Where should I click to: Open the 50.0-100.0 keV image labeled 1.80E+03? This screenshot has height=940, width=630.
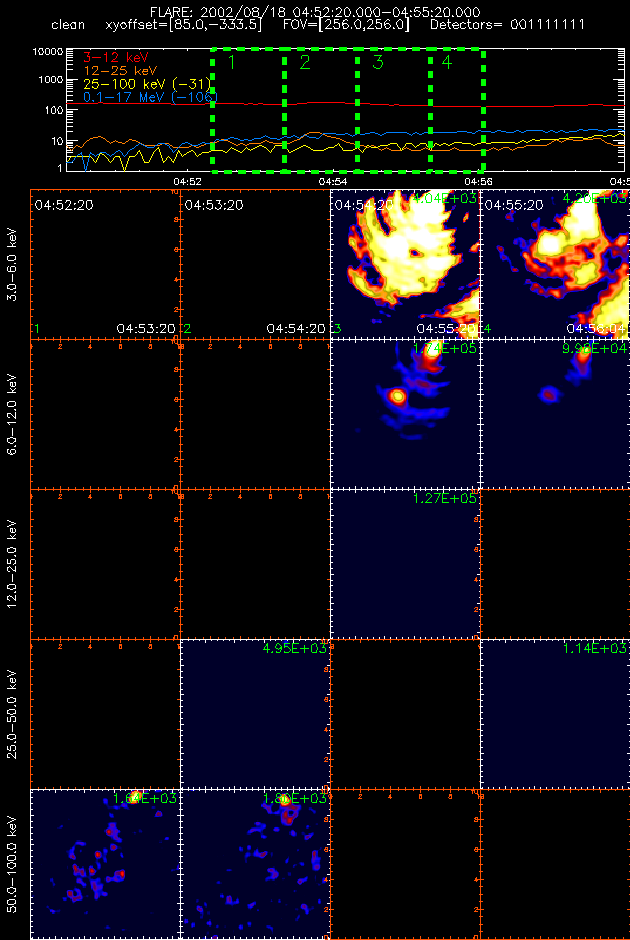[255, 864]
